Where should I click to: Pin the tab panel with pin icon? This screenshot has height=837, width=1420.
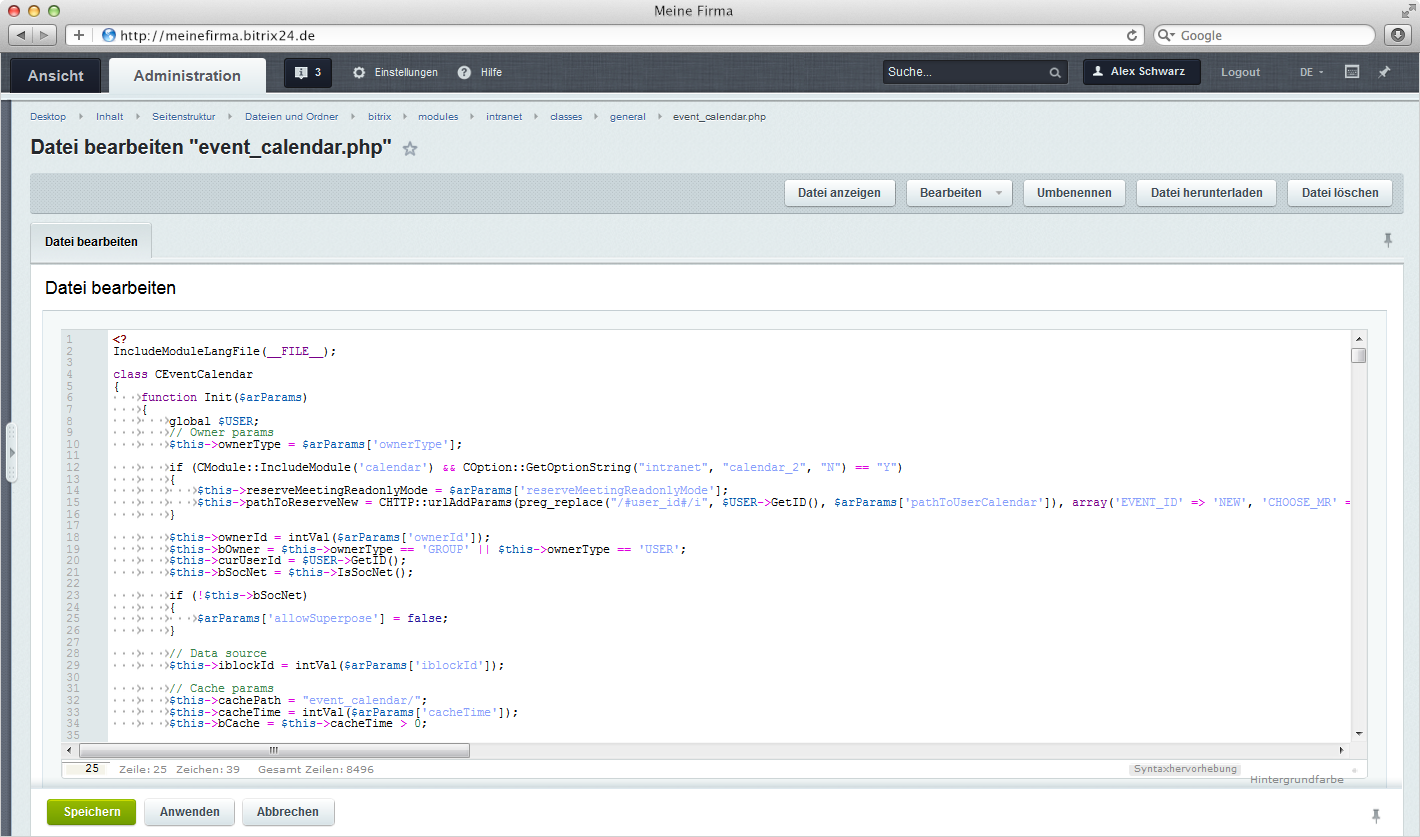pos(1388,241)
